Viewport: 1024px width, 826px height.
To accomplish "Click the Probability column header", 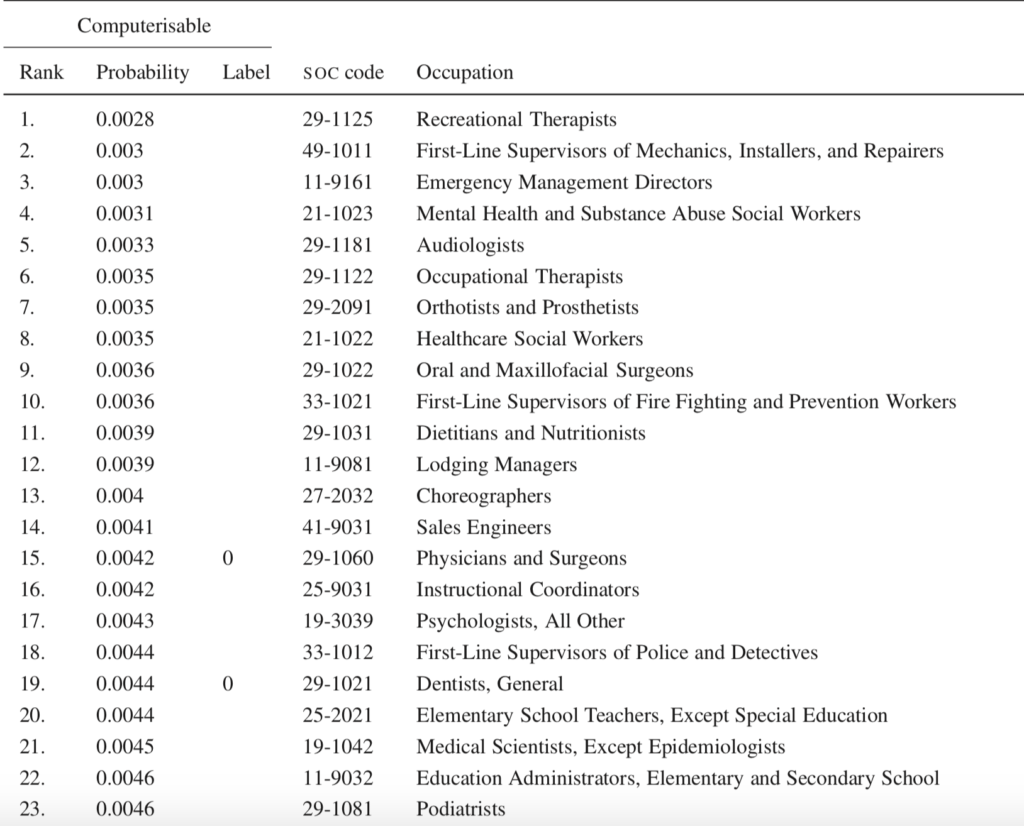I will tap(142, 72).
